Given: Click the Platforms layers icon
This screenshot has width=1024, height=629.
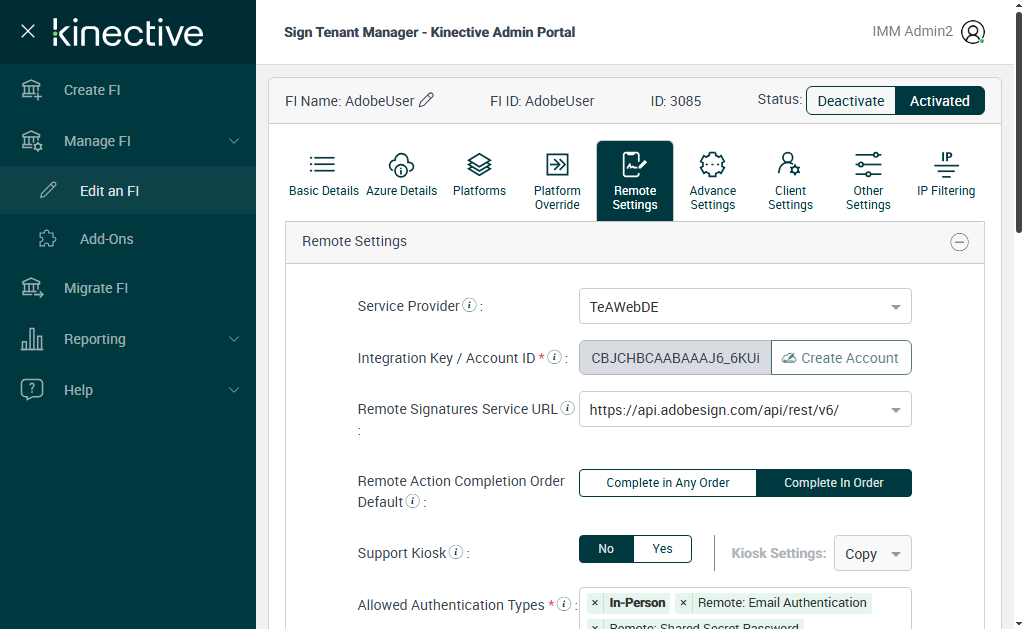Looking at the screenshot, I should tap(479, 165).
